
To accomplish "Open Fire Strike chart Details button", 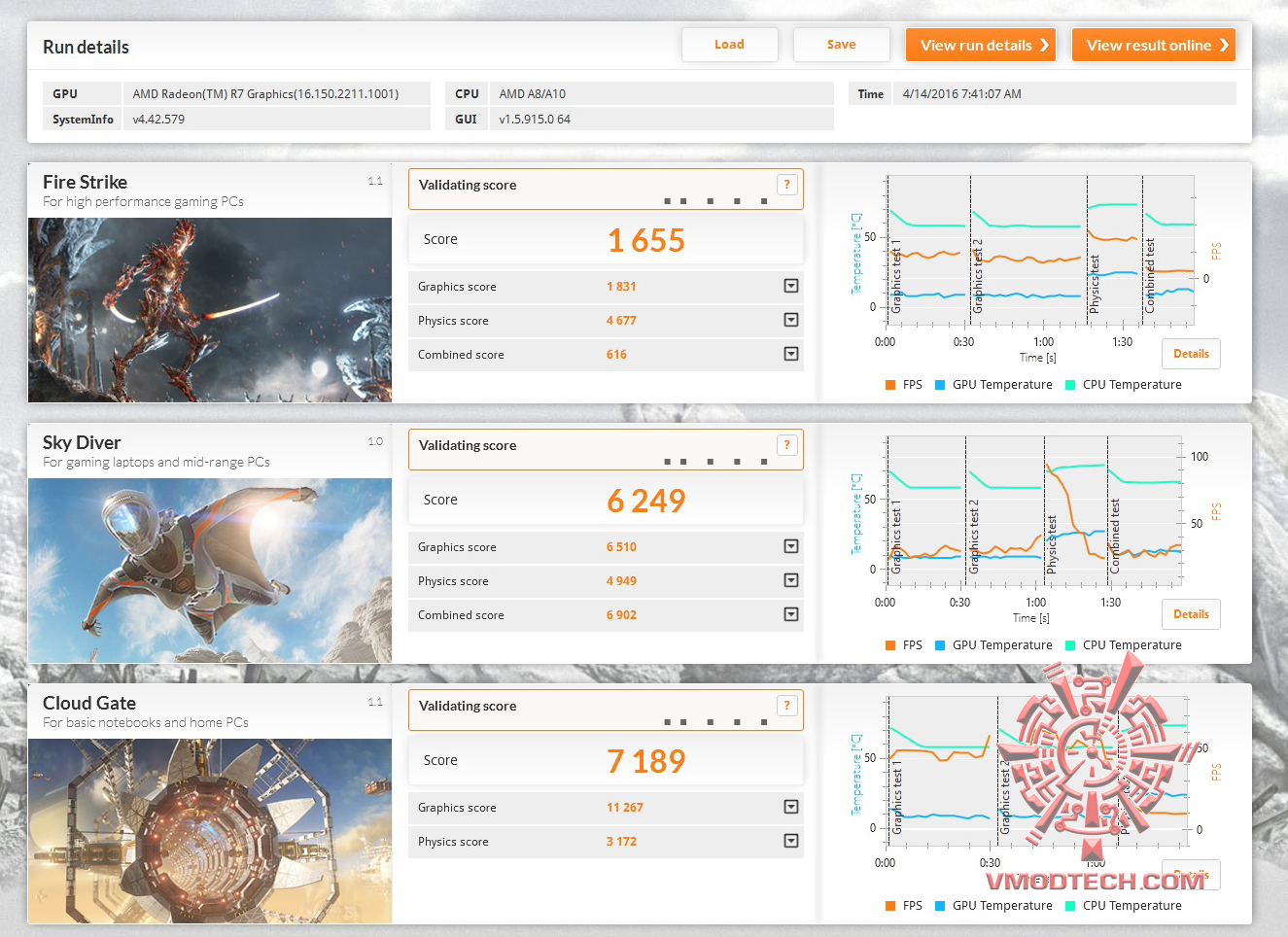I will coord(1191,354).
